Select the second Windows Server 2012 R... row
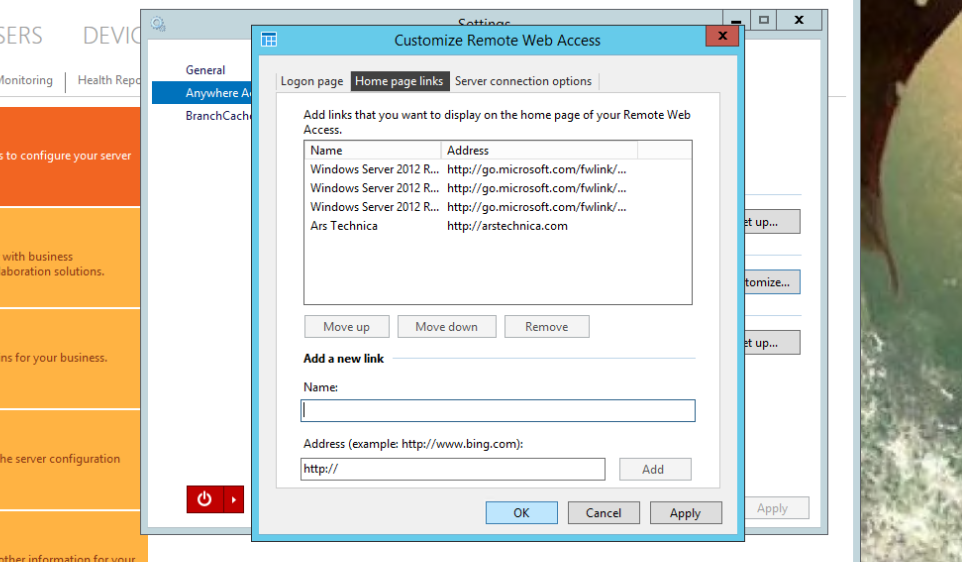This screenshot has width=962, height=562. click(498, 188)
